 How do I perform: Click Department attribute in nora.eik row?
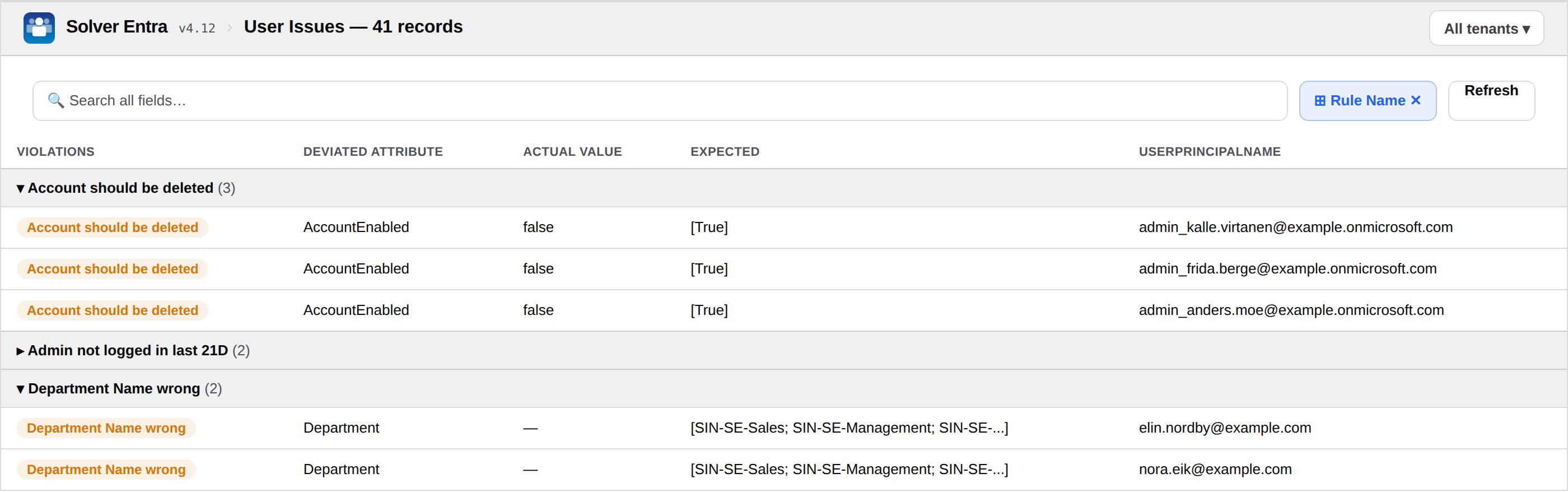click(341, 469)
